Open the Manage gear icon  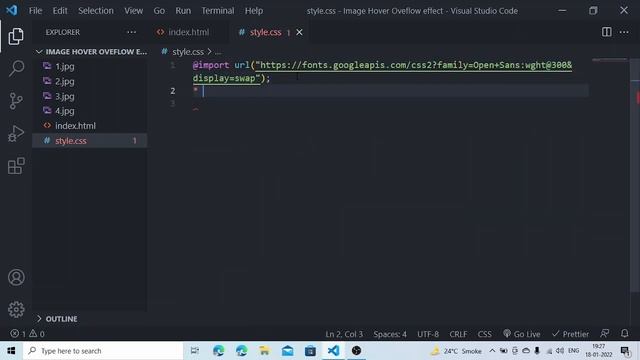(16, 309)
